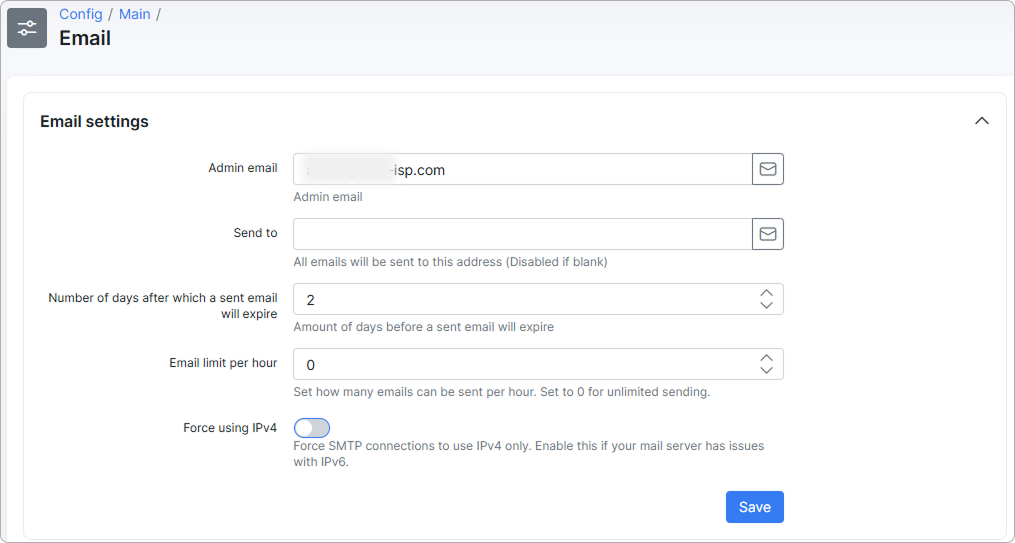
Task: Click the 'Admin email' field label
Action: 243,168
